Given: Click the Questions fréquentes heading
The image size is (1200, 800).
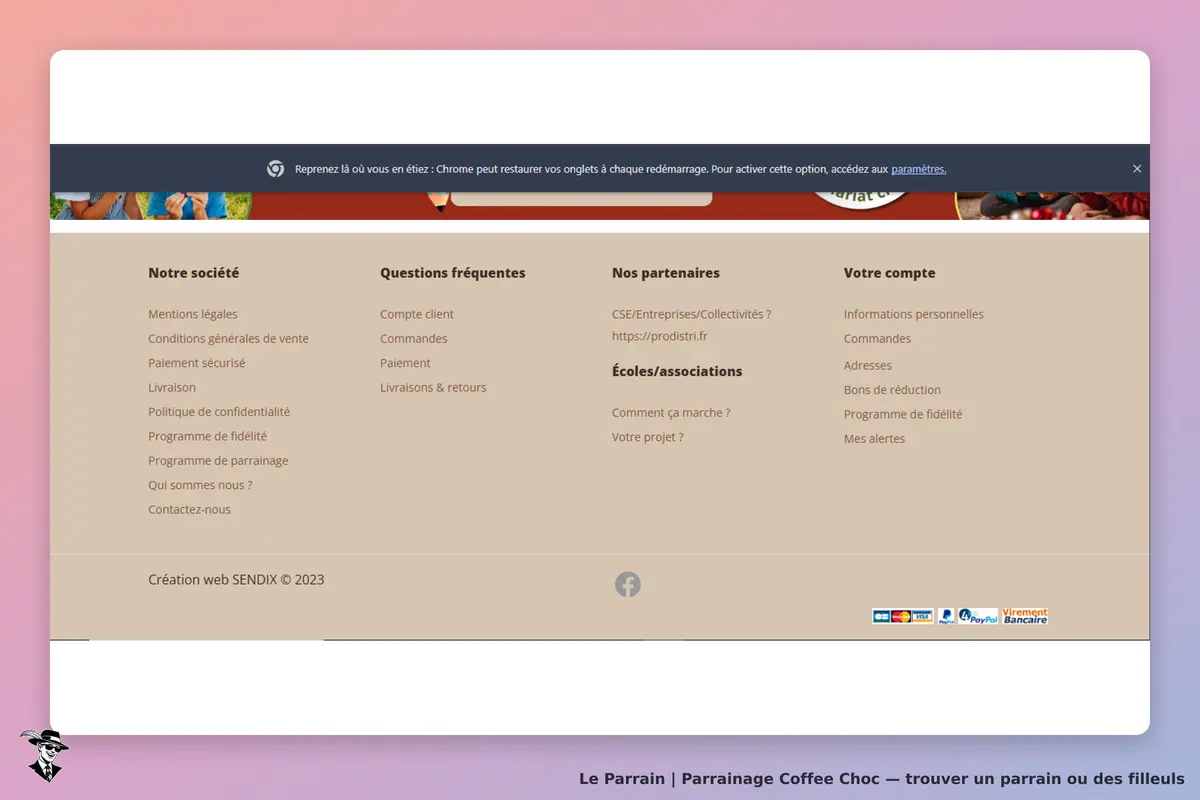Looking at the screenshot, I should tap(453, 273).
